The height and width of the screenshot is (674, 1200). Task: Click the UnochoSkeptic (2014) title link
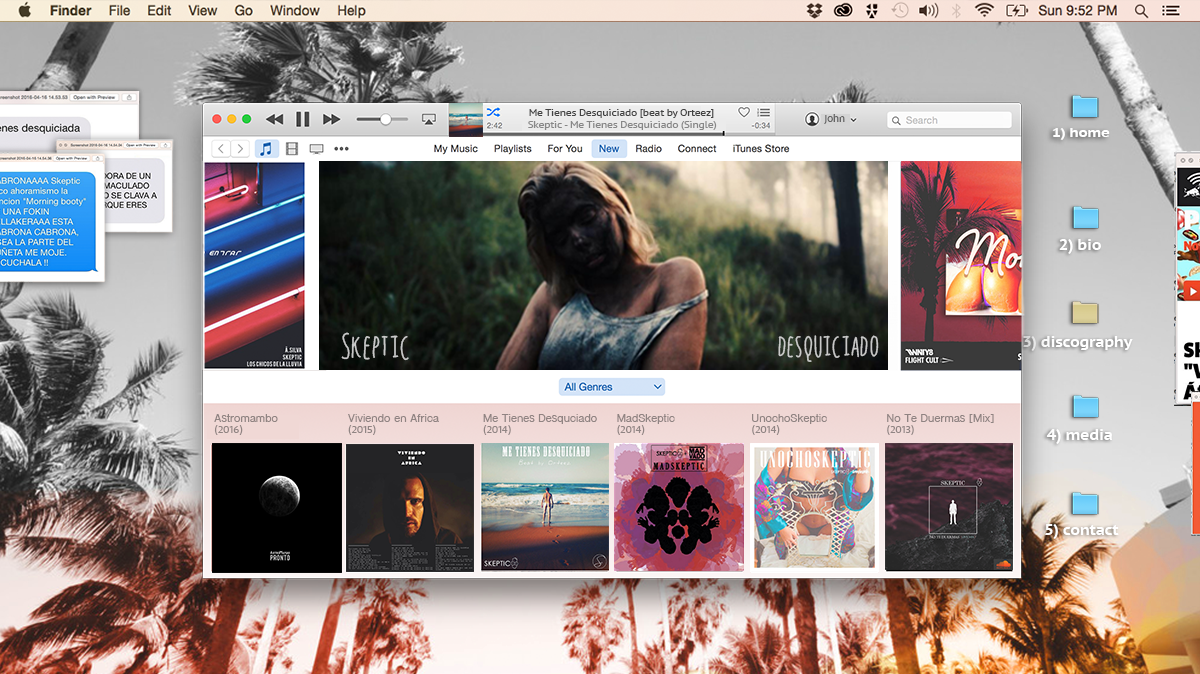pyautogui.click(x=789, y=424)
